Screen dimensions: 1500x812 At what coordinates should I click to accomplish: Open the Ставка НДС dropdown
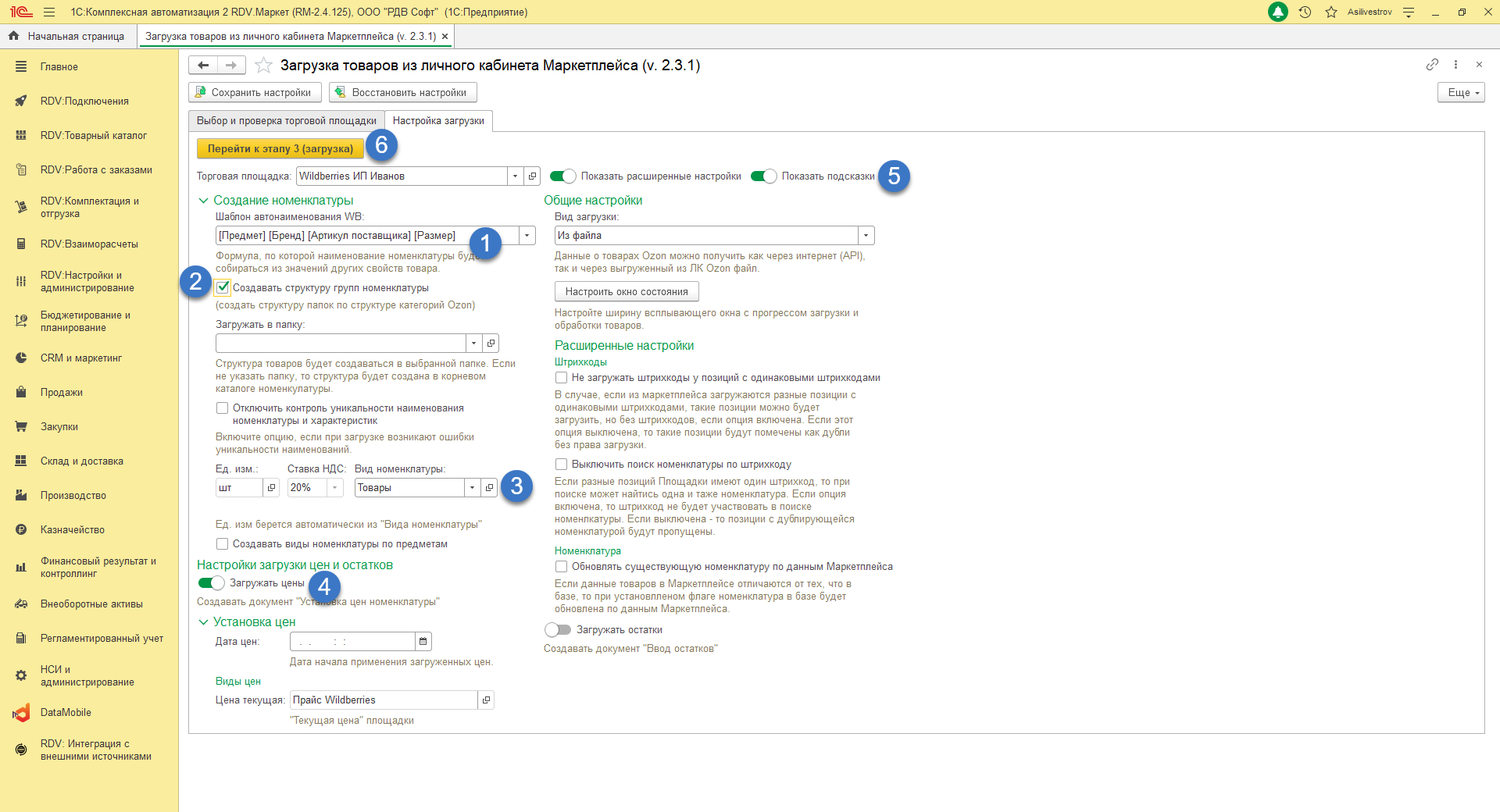click(x=334, y=488)
